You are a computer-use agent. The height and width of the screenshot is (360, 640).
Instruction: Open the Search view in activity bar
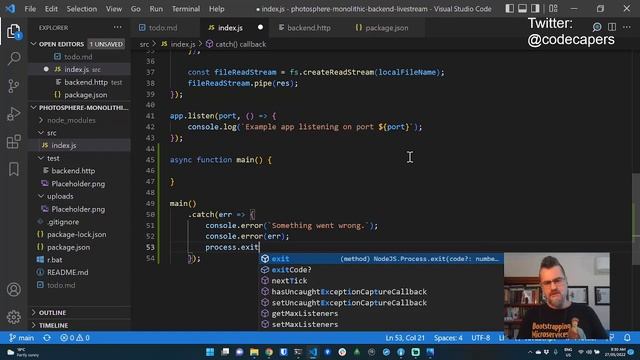coord(14,58)
